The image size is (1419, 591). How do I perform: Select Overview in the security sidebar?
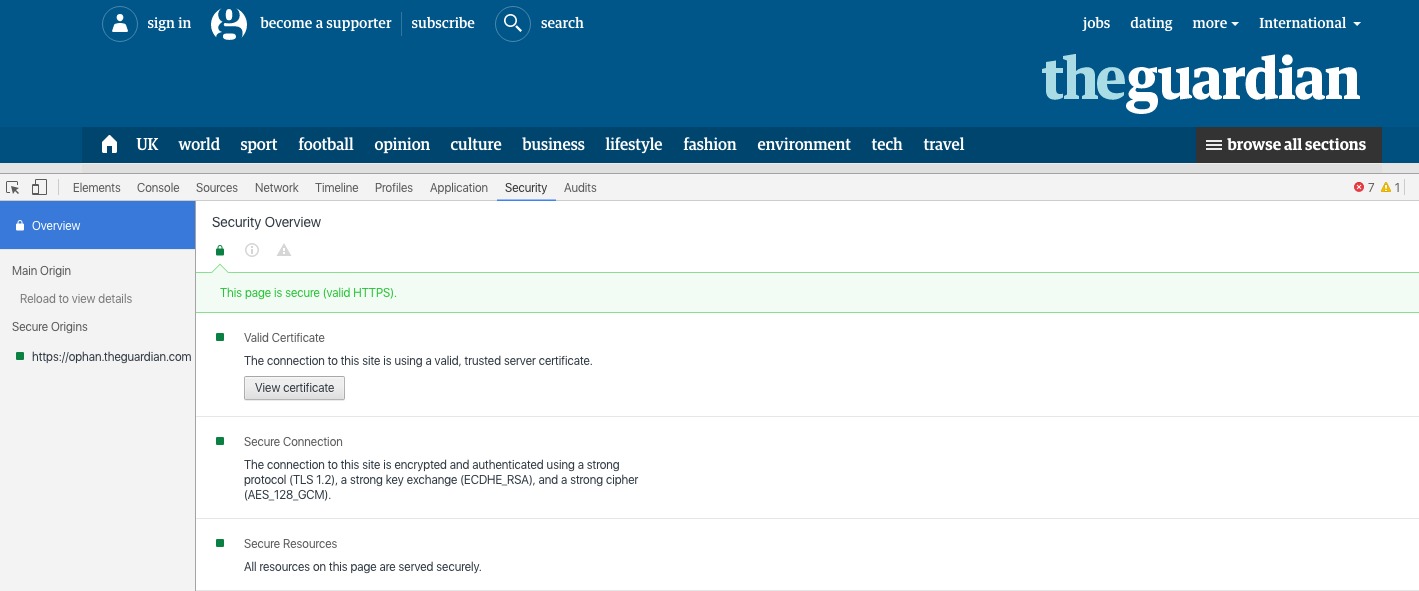97,226
